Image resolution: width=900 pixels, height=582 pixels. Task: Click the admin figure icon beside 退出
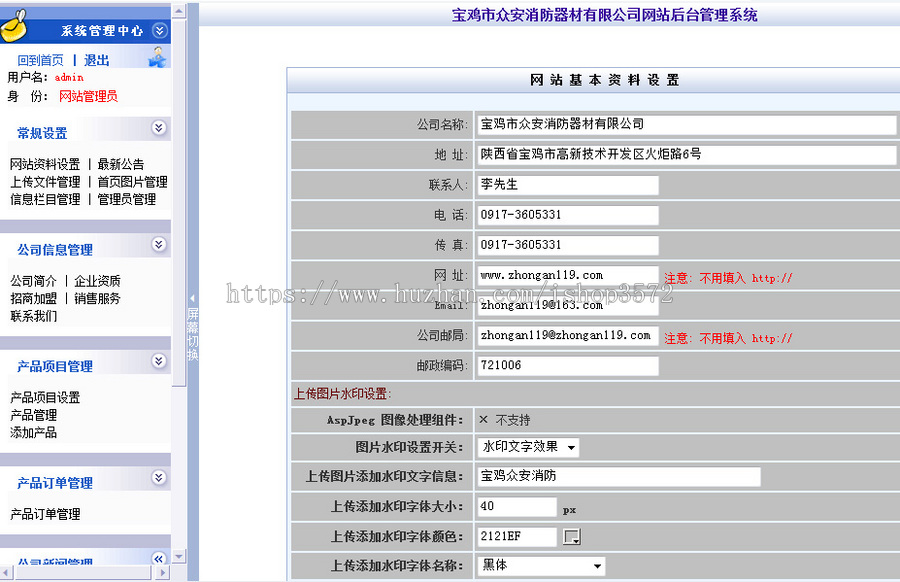[156, 57]
